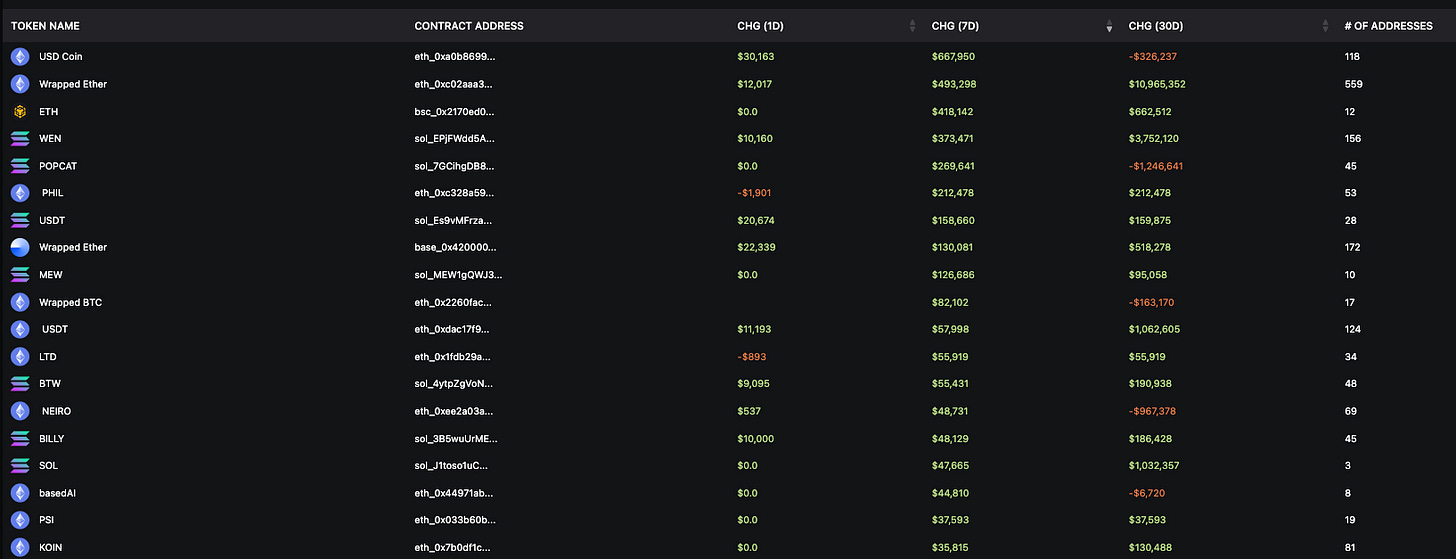The width and height of the screenshot is (1456, 559).
Task: Click the # OF ADDRESSES column header
Action: pyautogui.click(x=1389, y=26)
